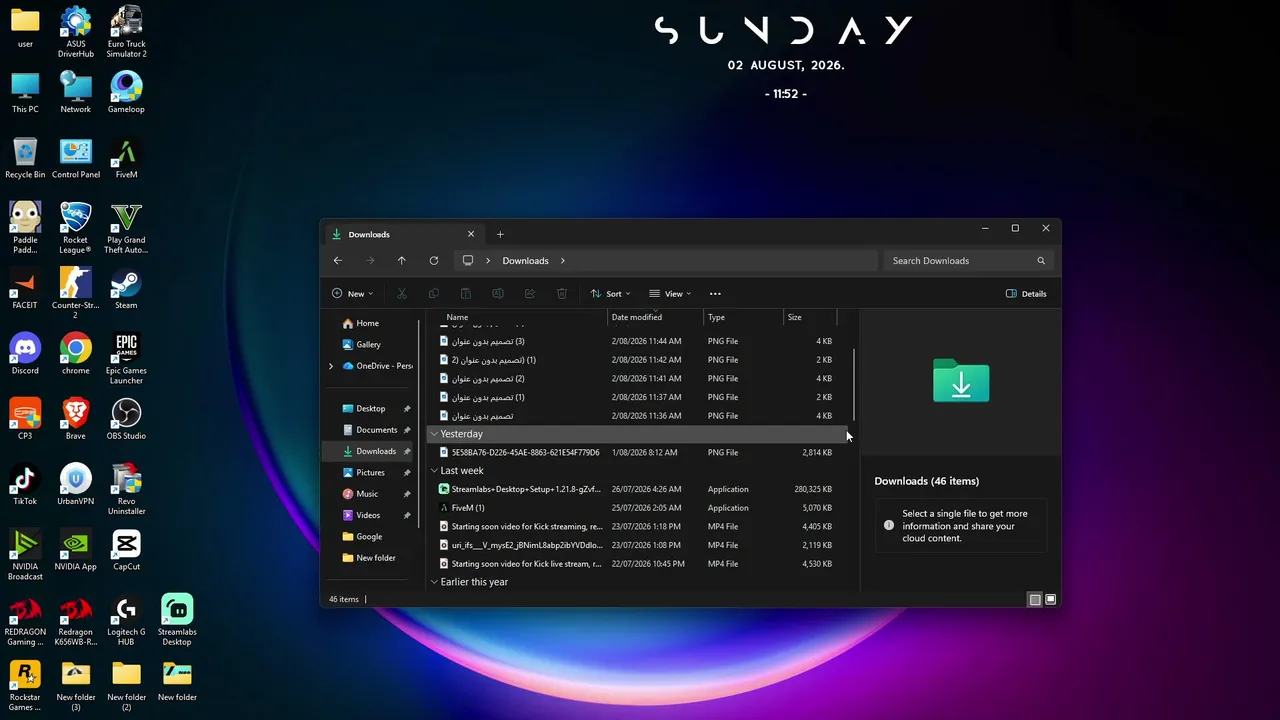Collapse the Earlier this year group
This screenshot has width=1280, height=720.
pos(434,582)
